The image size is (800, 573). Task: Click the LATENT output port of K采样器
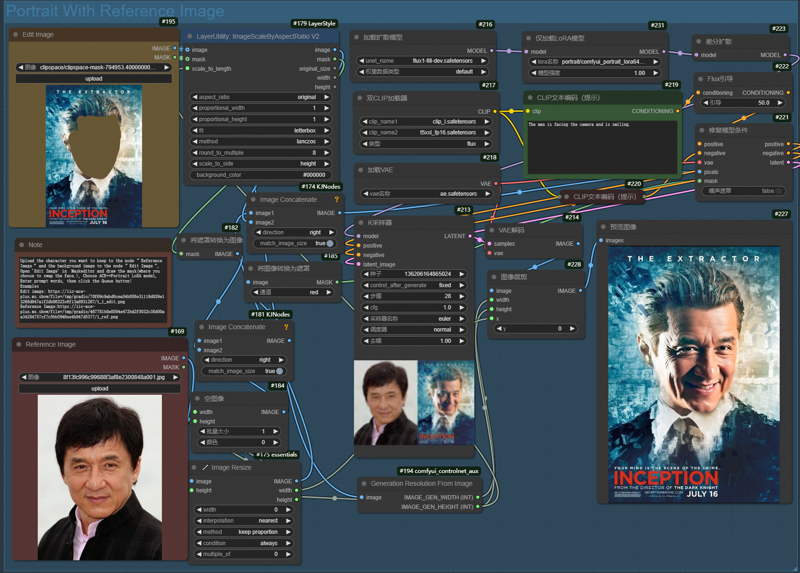point(470,236)
